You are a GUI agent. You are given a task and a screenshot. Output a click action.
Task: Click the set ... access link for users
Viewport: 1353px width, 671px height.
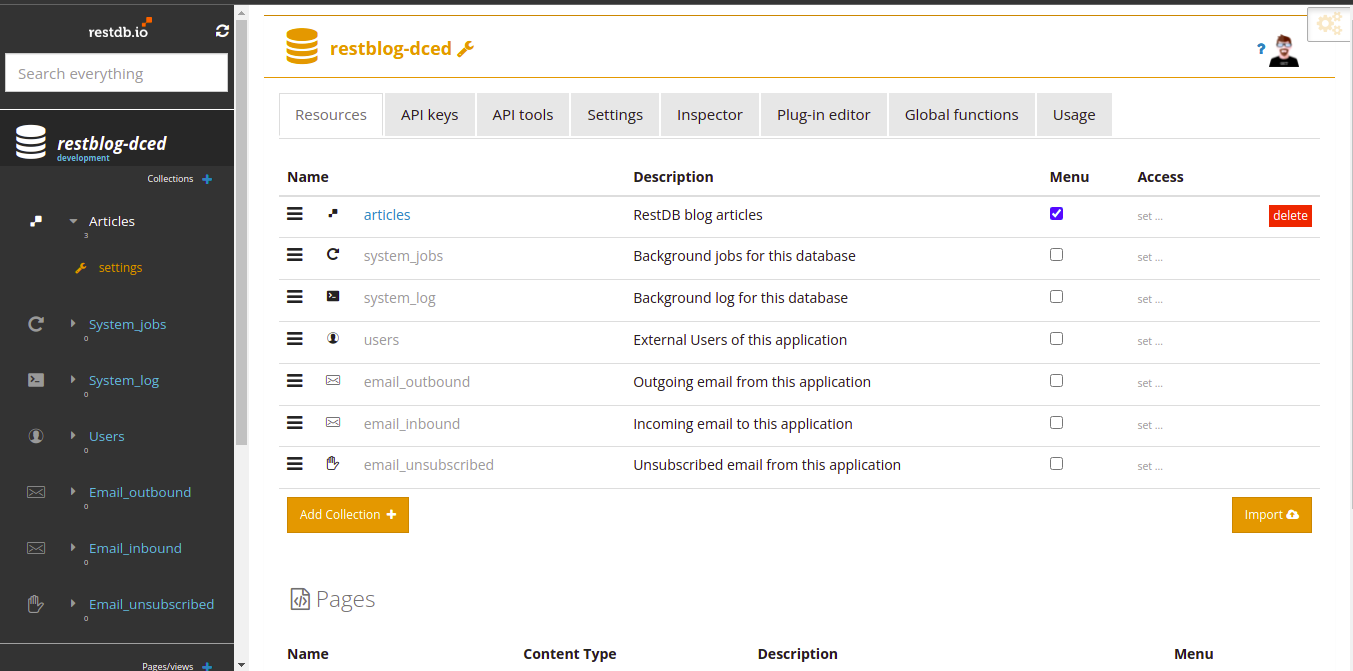point(1150,341)
